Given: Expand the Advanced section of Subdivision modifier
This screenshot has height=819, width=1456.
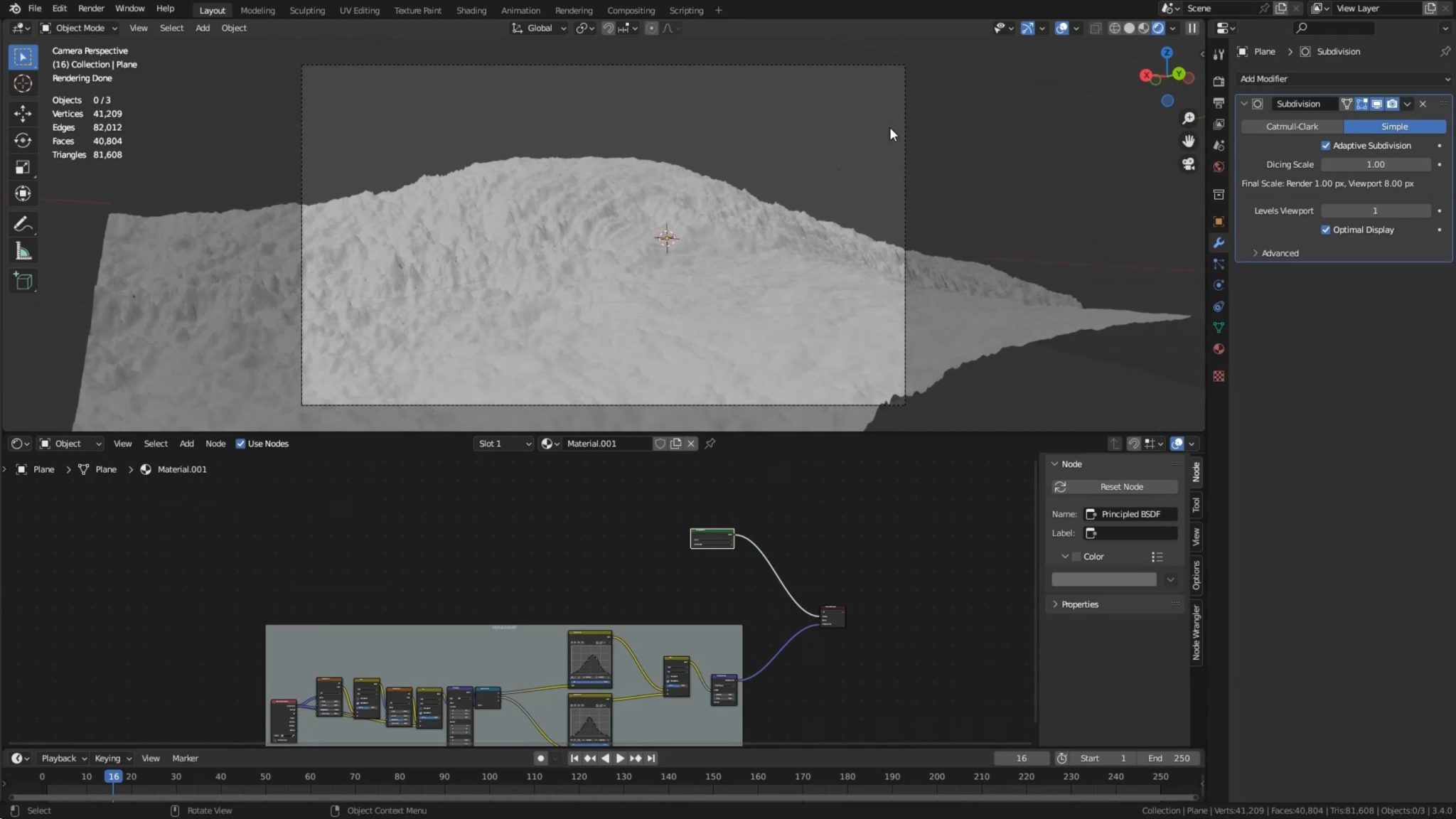Looking at the screenshot, I should [x=1278, y=252].
